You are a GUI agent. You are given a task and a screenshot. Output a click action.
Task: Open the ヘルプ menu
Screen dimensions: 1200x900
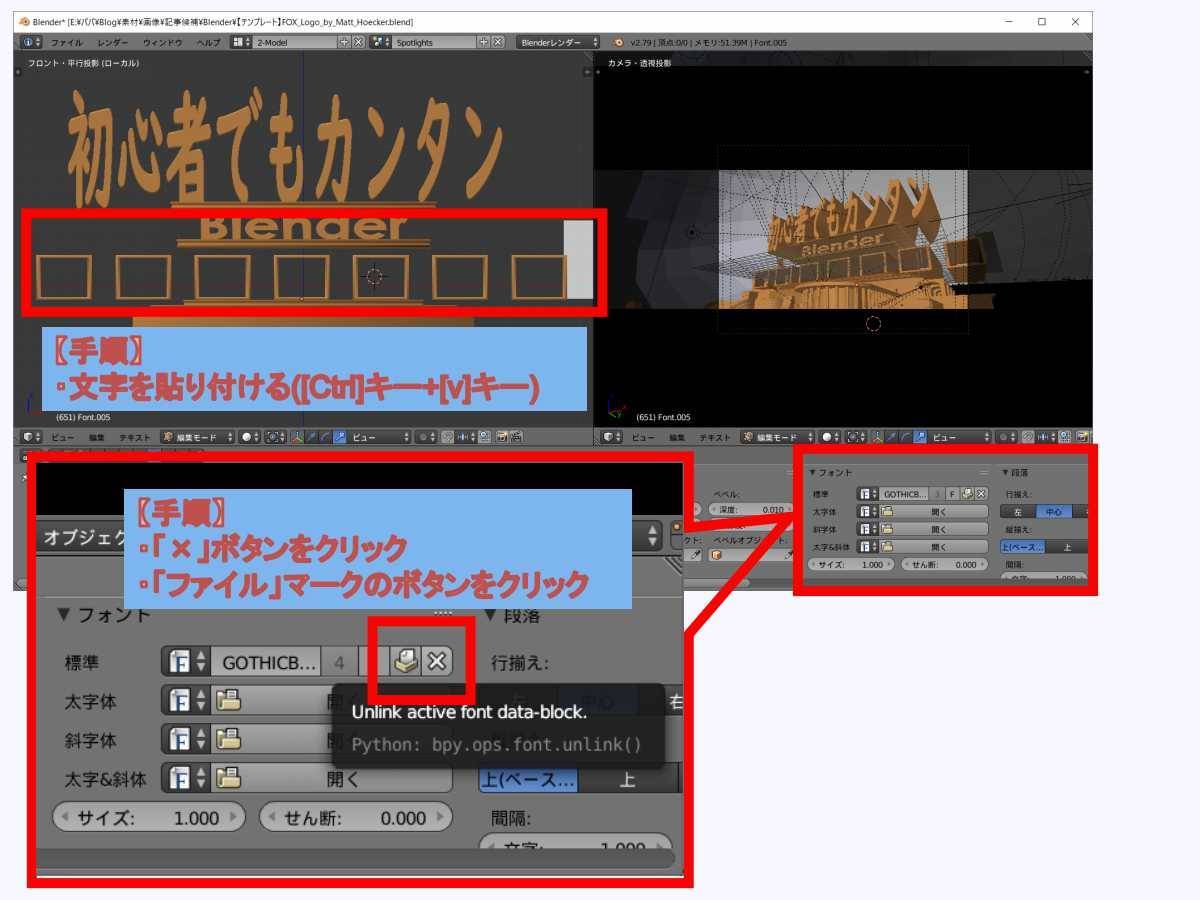[208, 42]
